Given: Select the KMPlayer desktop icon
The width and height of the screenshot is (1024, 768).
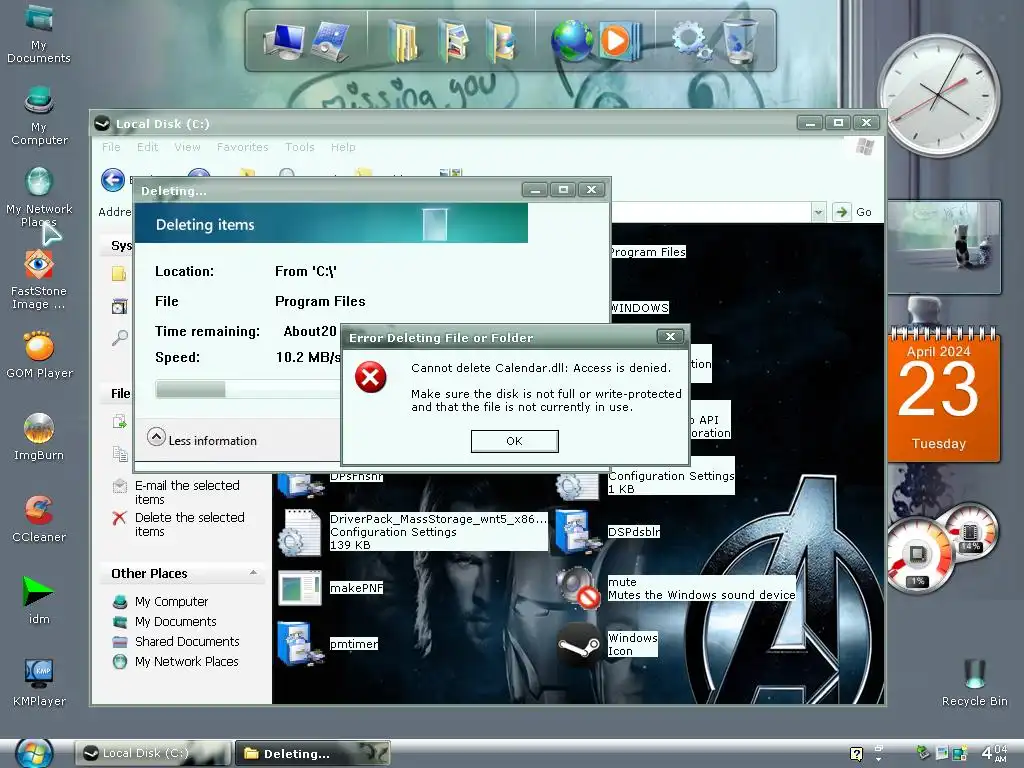Looking at the screenshot, I should [x=39, y=683].
